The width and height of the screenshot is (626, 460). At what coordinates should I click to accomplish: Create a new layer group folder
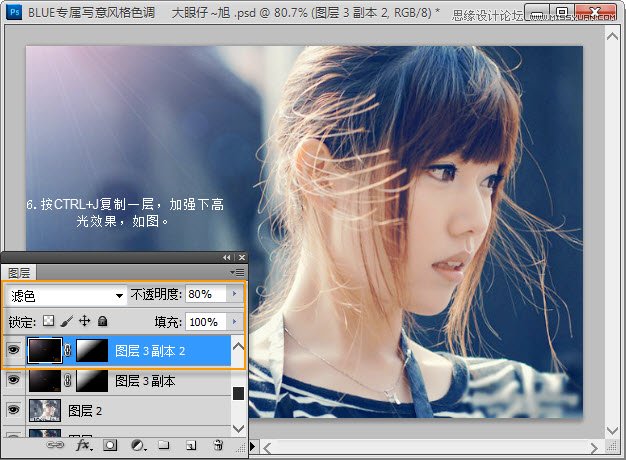point(163,444)
